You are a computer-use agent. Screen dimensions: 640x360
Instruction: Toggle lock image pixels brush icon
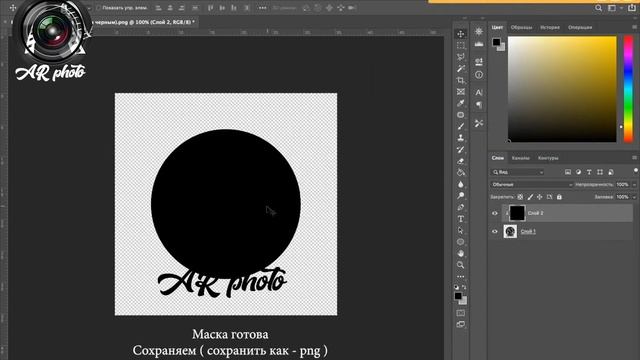[x=530, y=197]
